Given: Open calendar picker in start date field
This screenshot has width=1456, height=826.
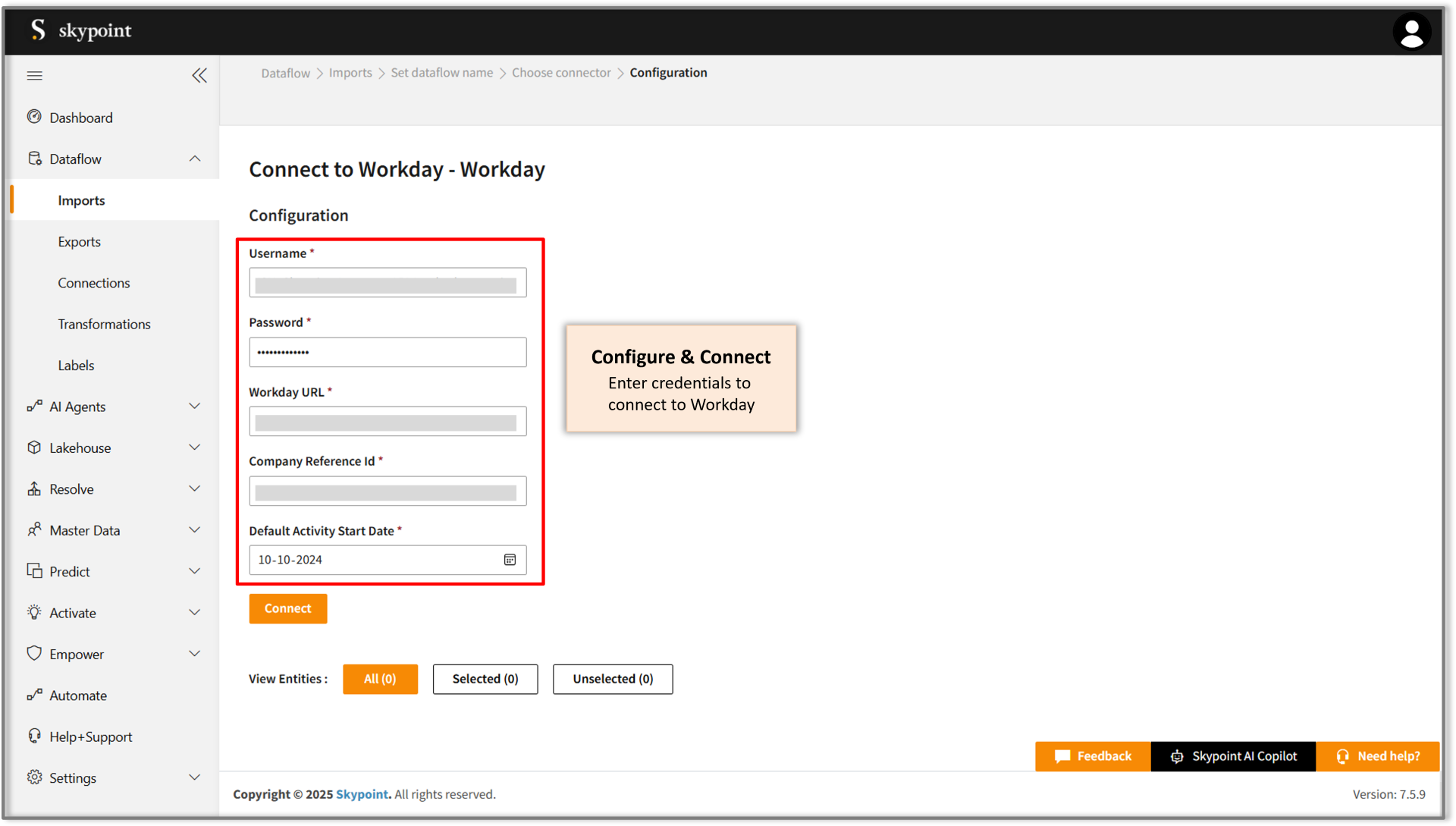Looking at the screenshot, I should pyautogui.click(x=510, y=560).
